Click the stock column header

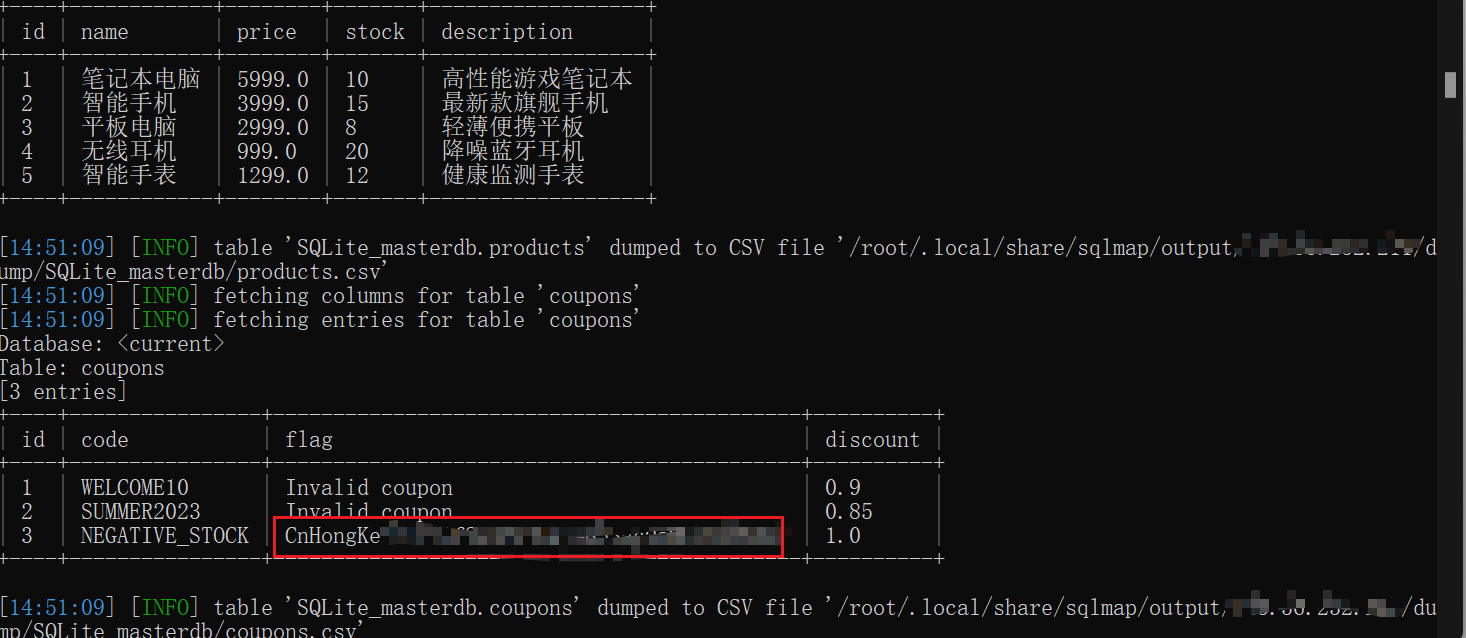click(375, 32)
